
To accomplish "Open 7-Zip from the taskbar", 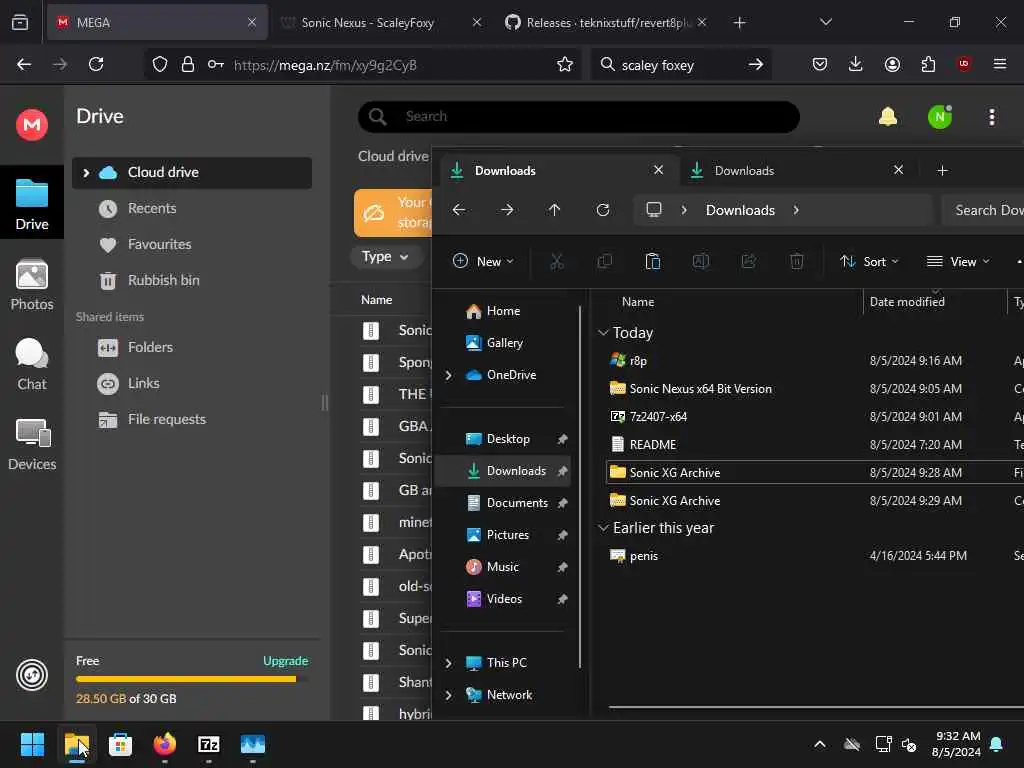I will click(209, 744).
